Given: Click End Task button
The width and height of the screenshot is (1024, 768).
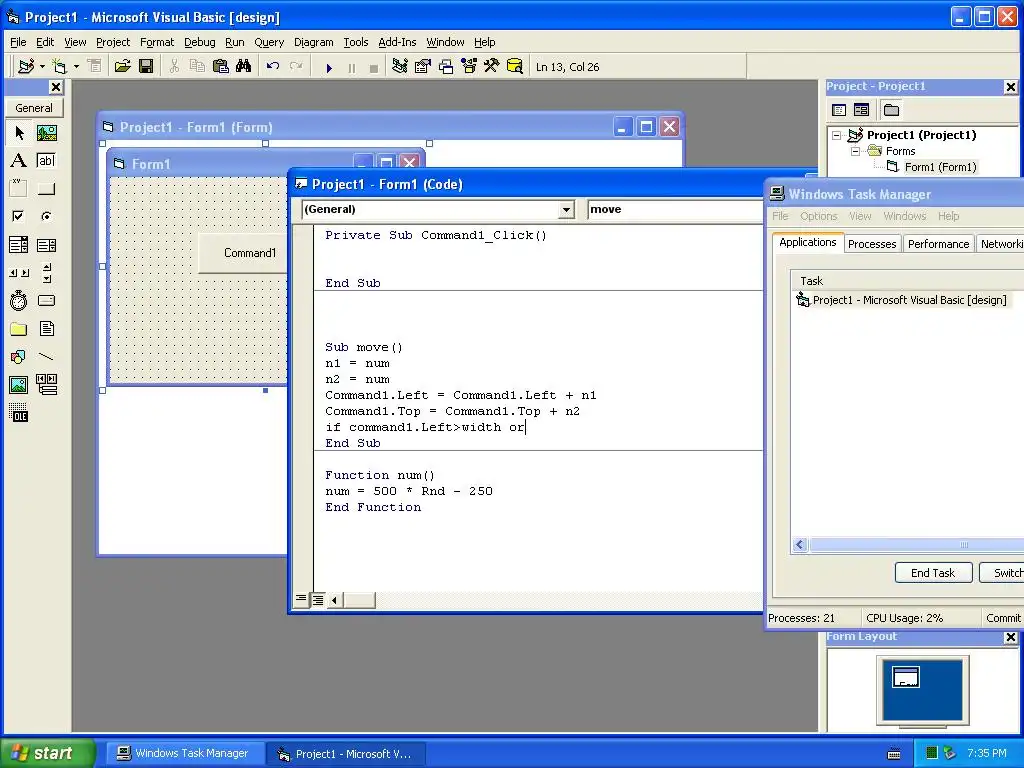Looking at the screenshot, I should point(933,573).
